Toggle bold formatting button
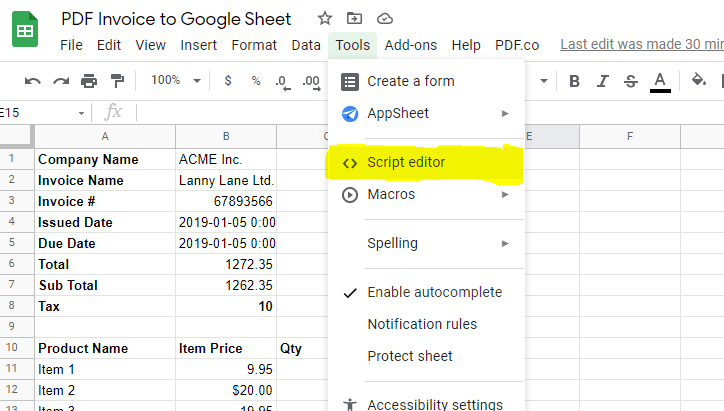724x411 pixels. click(x=574, y=81)
